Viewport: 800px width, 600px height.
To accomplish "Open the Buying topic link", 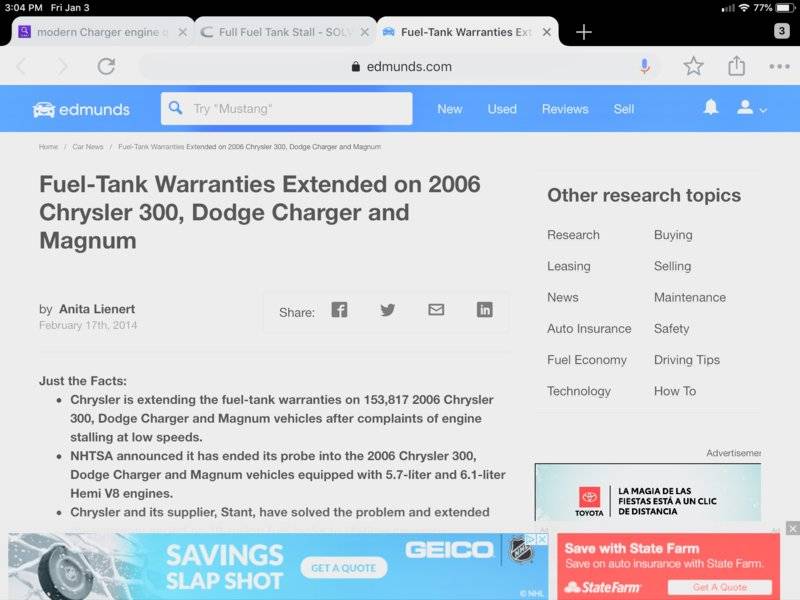I will coord(673,235).
